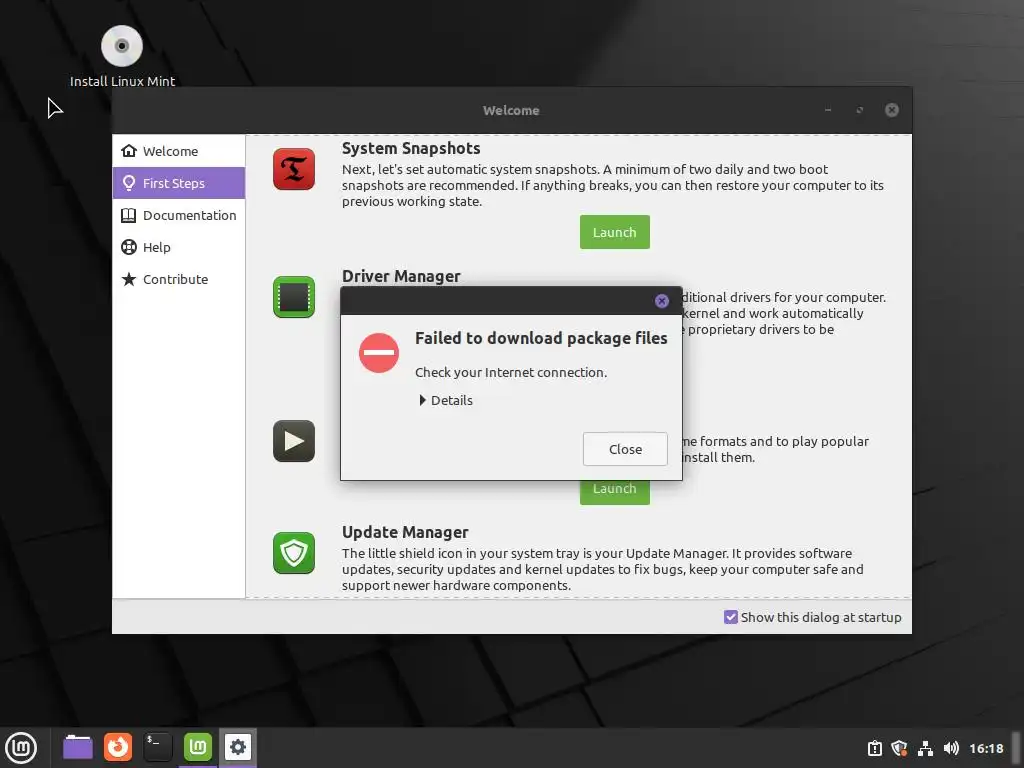Click the red error icon in dialog

379,353
